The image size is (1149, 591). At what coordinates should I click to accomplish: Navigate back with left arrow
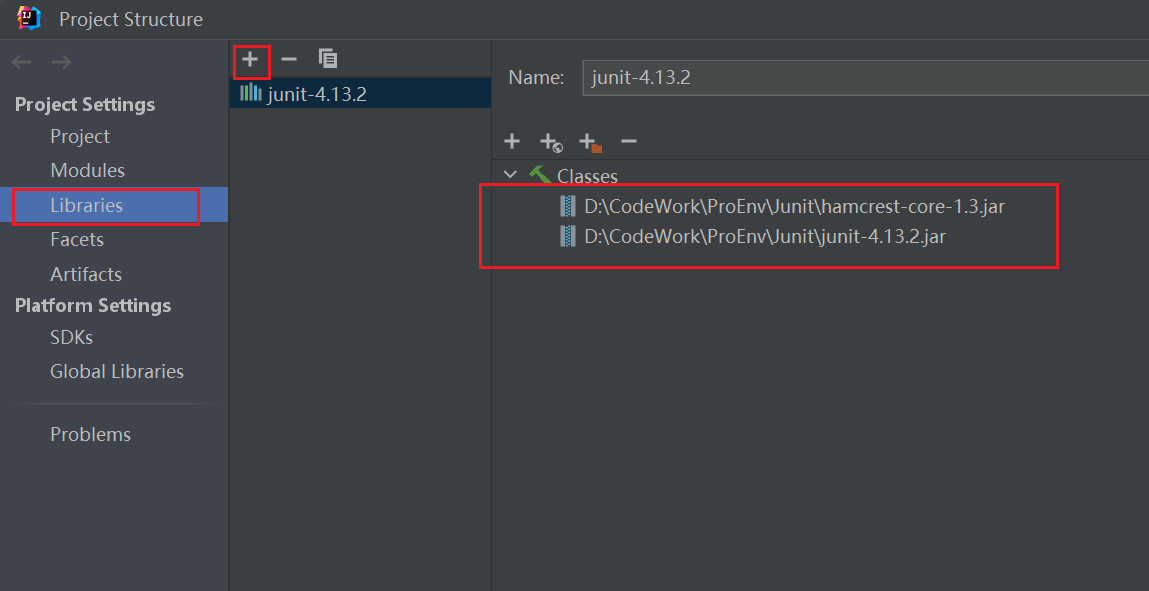(22, 62)
